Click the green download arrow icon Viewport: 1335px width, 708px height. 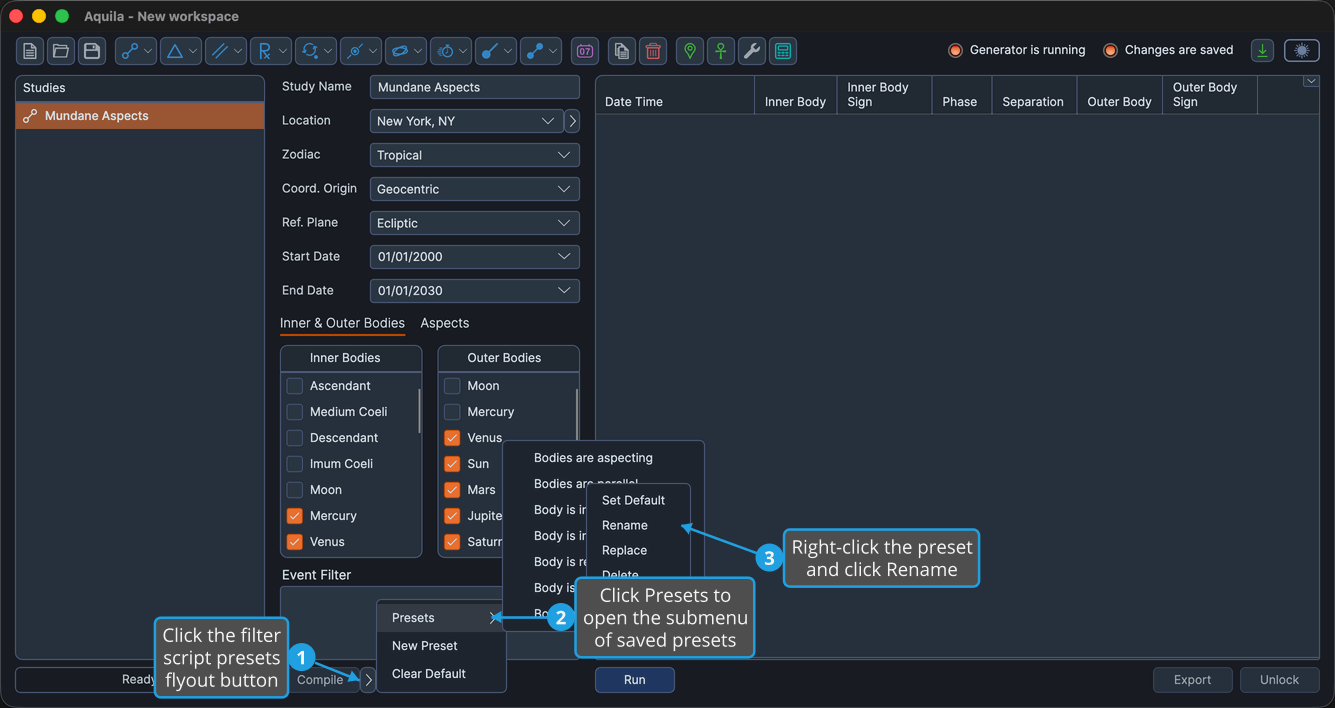pos(1263,50)
